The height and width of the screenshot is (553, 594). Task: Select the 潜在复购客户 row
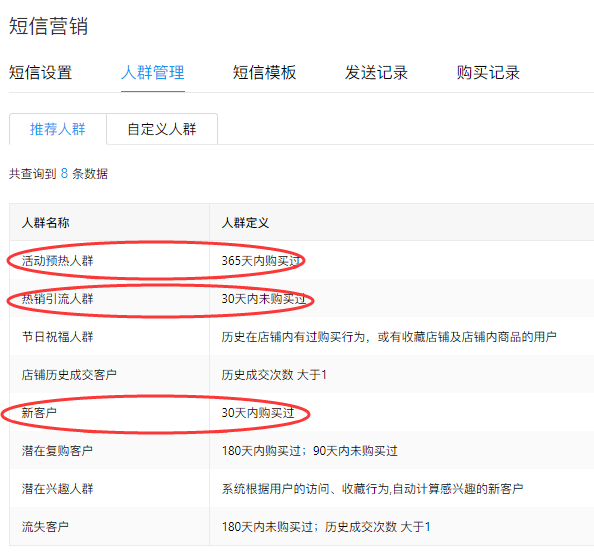tap(302, 450)
